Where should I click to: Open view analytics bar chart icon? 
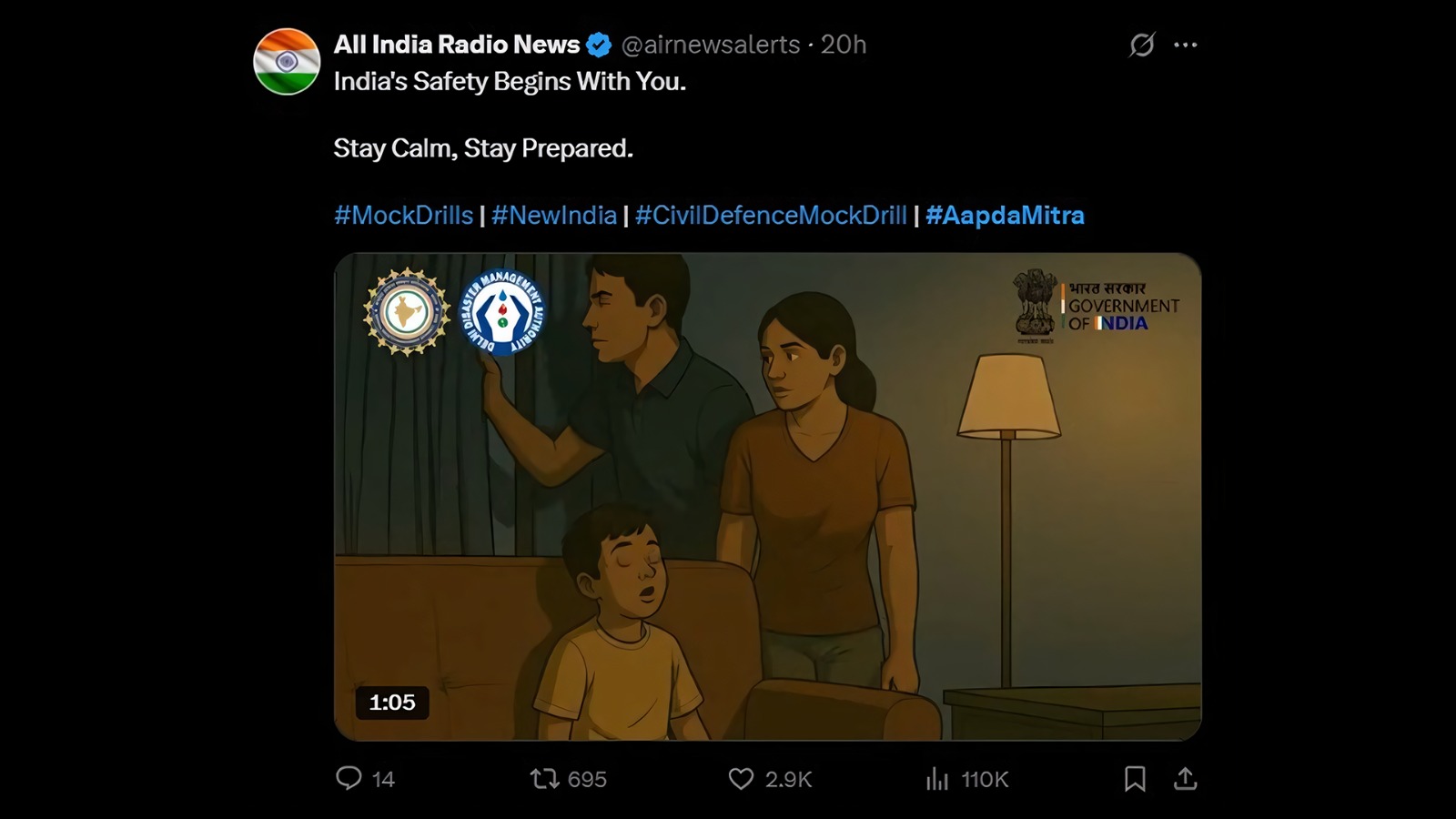(937, 778)
